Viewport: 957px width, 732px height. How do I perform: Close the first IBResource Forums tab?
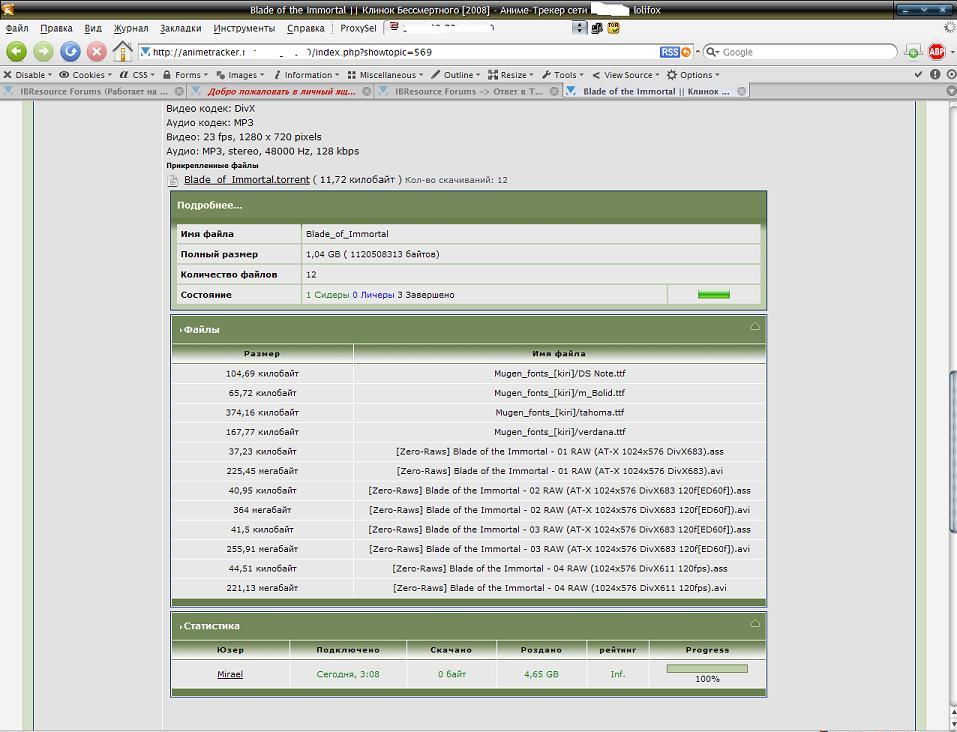[179, 92]
